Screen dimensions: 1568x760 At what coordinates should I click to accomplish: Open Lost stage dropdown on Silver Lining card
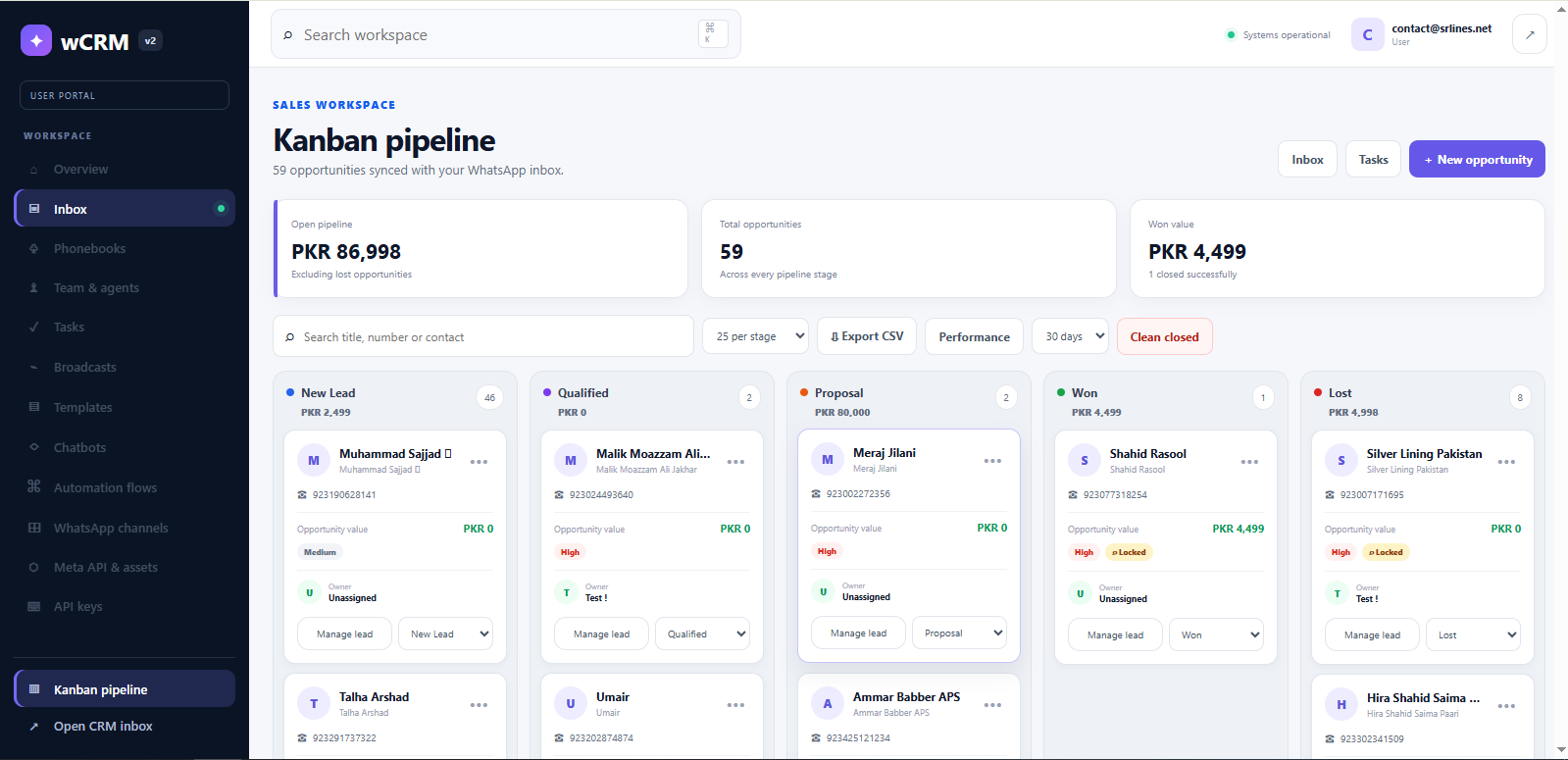1473,634
